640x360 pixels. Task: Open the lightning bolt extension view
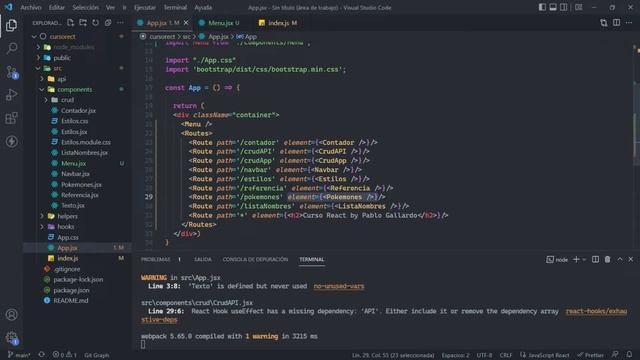click(11, 141)
